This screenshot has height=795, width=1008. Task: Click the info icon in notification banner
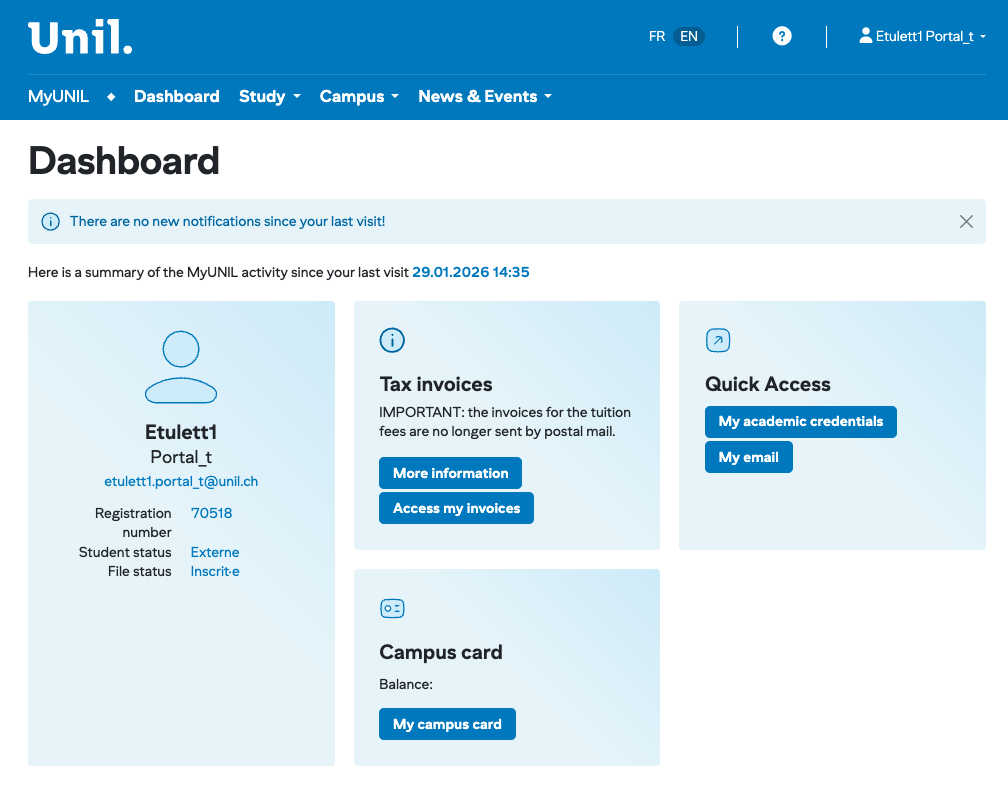(x=50, y=221)
